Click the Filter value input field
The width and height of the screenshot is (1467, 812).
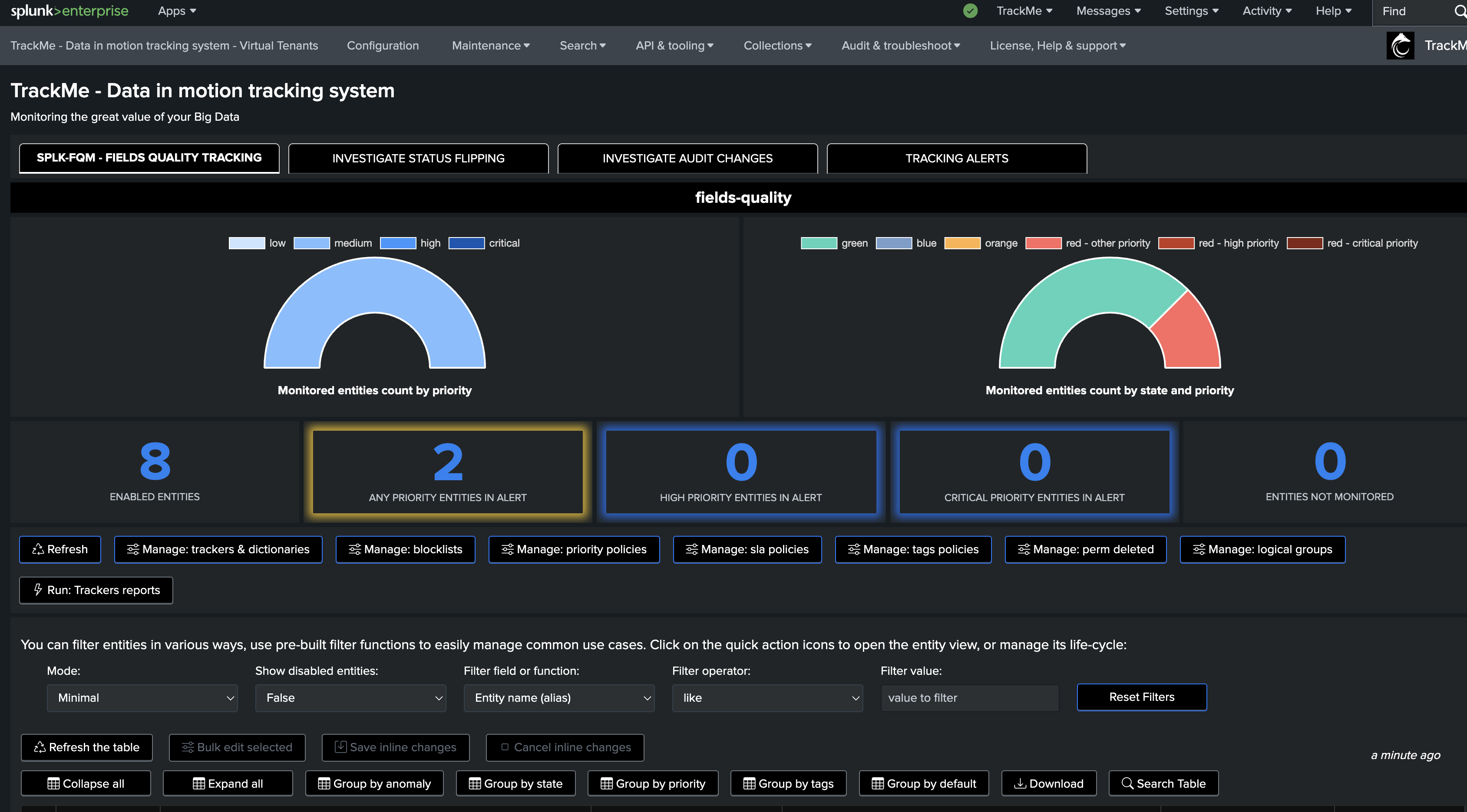tap(970, 698)
